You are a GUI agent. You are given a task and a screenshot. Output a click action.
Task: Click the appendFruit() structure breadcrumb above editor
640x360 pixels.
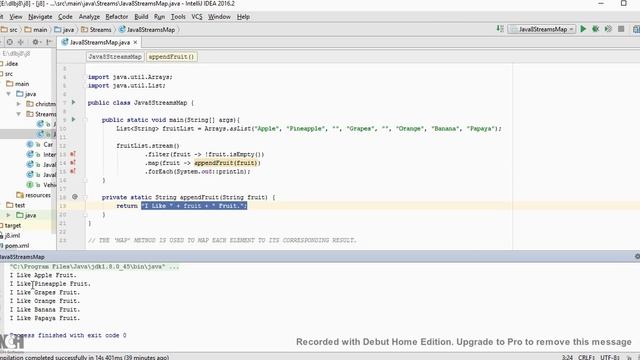click(x=171, y=57)
